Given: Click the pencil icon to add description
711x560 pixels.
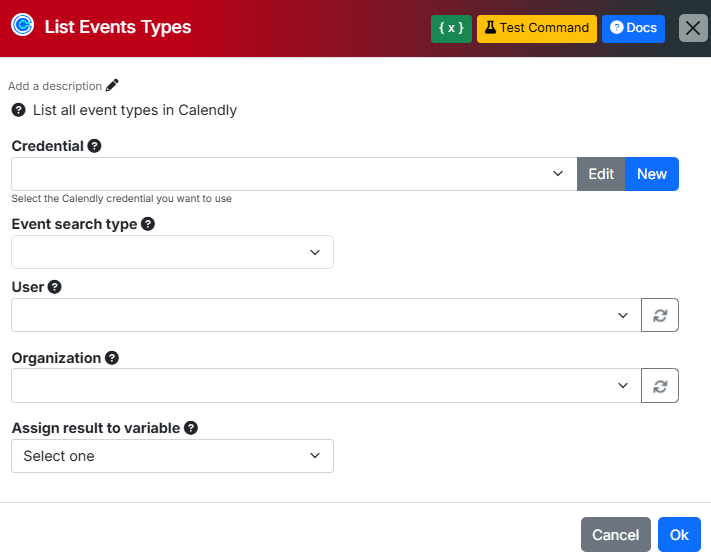Looking at the screenshot, I should coord(112,86).
